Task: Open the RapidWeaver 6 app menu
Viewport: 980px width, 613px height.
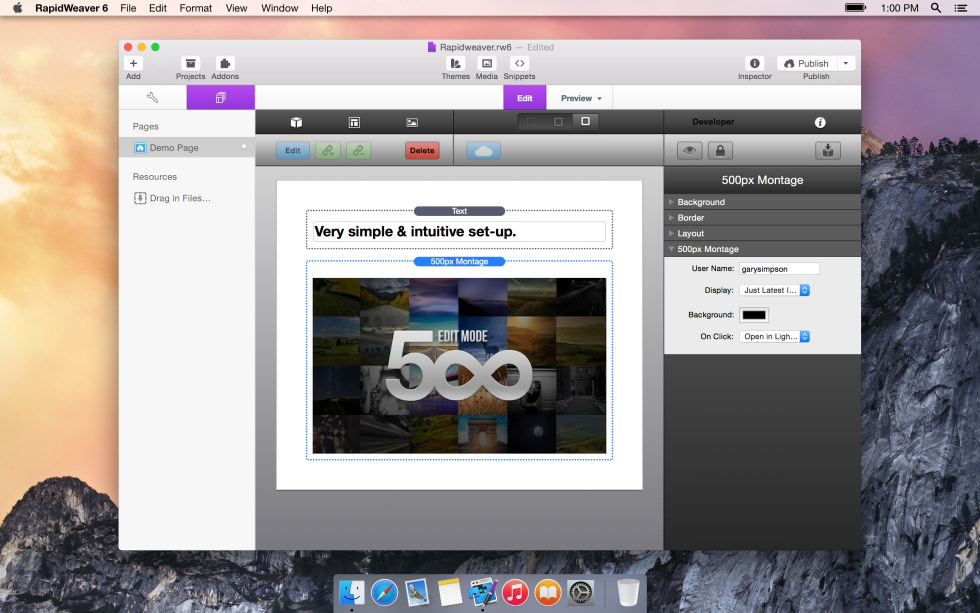Action: 71,8
